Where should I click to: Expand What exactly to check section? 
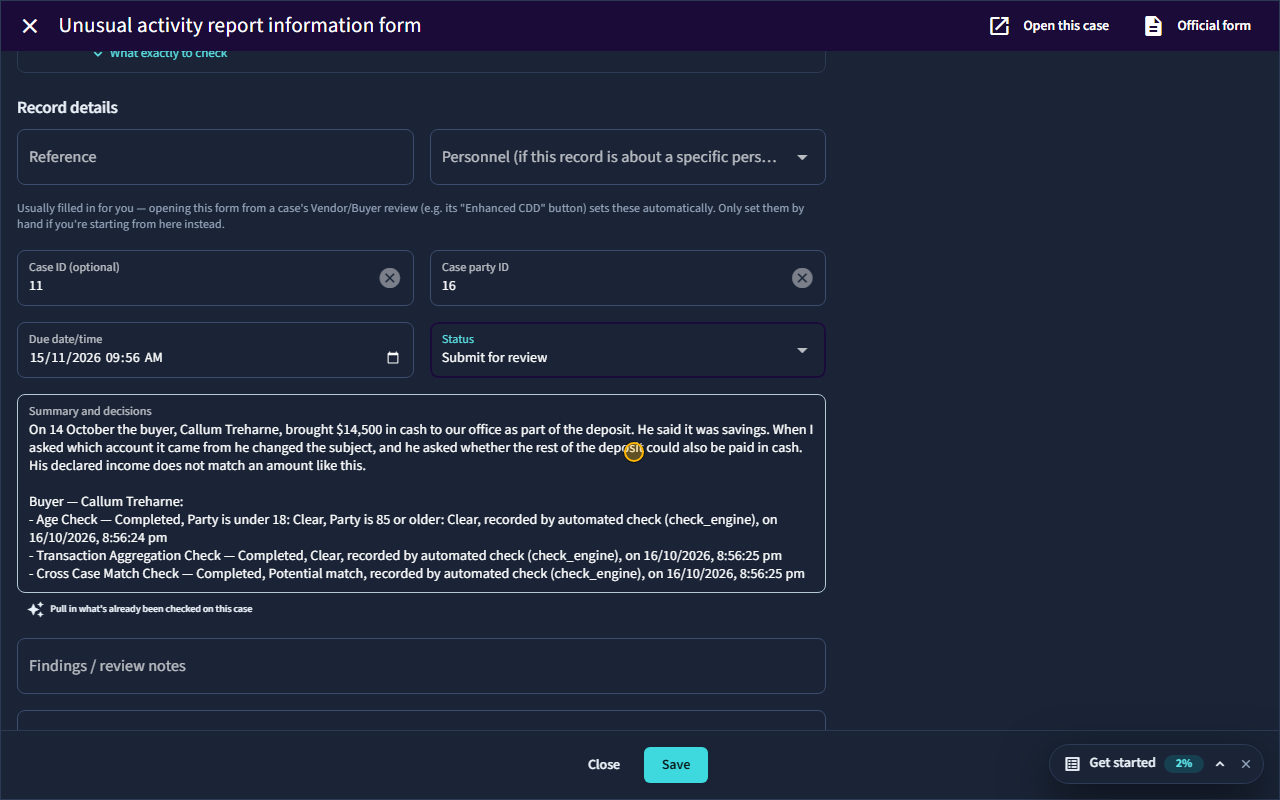160,53
